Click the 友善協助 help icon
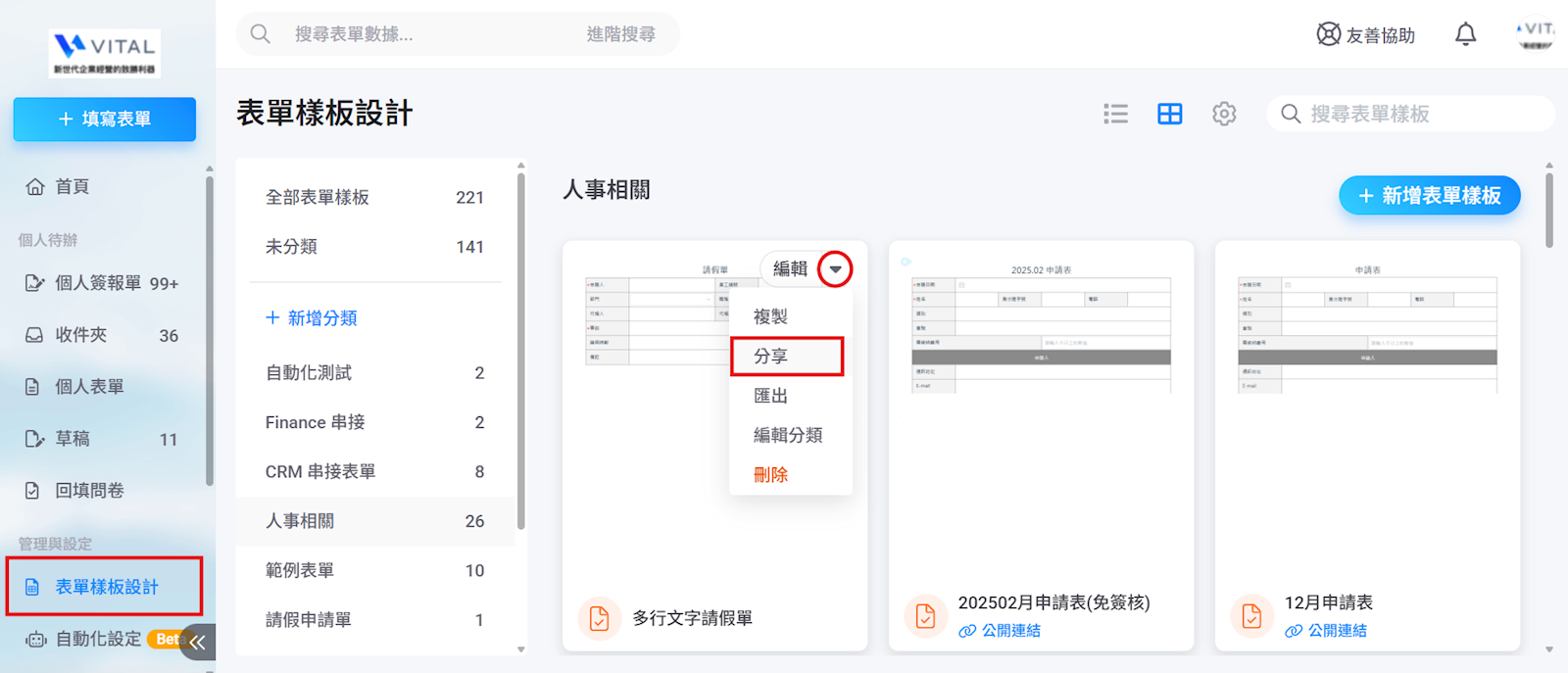This screenshot has height=673, width=1568. (1329, 34)
